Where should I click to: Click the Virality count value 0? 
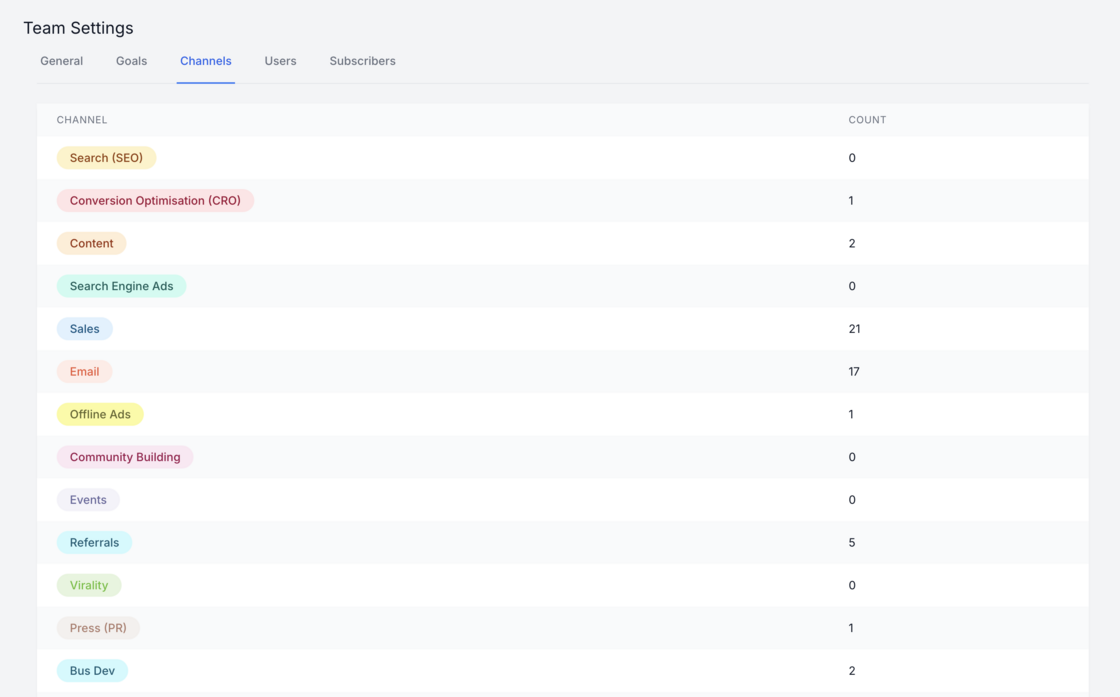pyautogui.click(x=851, y=586)
